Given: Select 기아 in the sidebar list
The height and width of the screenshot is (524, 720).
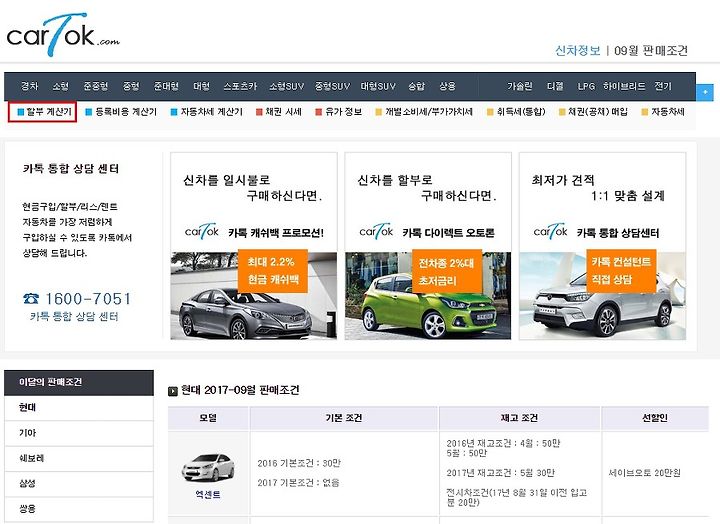Looking at the screenshot, I should [x=79, y=433].
